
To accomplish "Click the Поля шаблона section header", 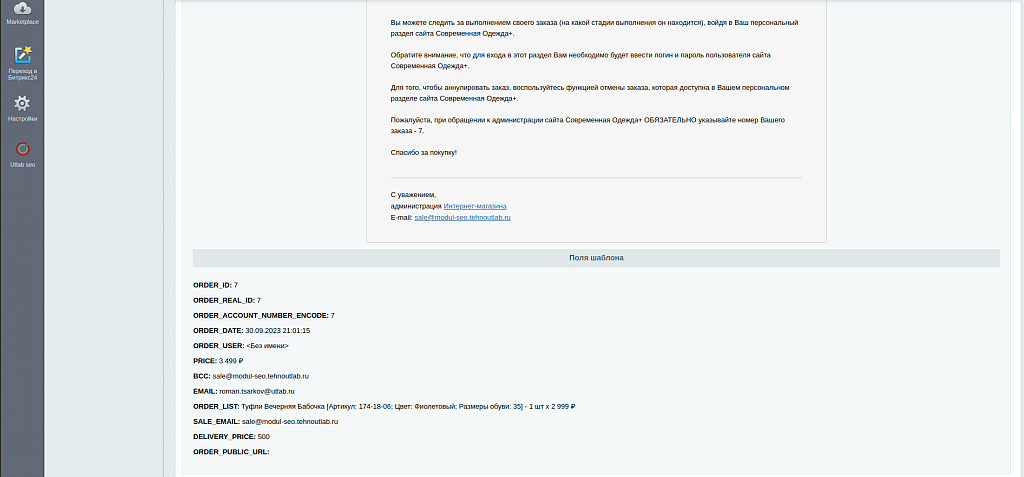I will (596, 258).
